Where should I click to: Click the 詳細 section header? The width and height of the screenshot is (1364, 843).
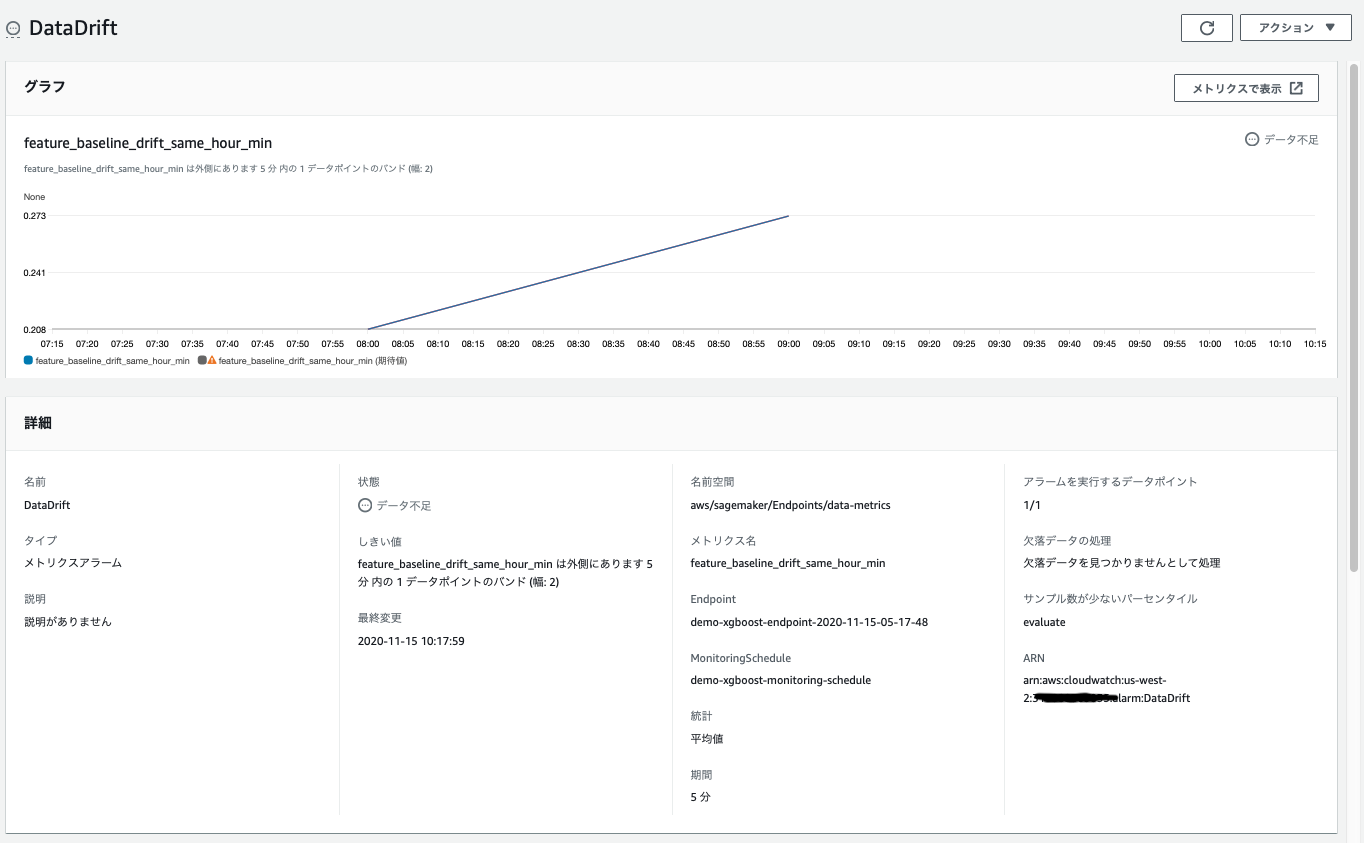(x=37, y=422)
